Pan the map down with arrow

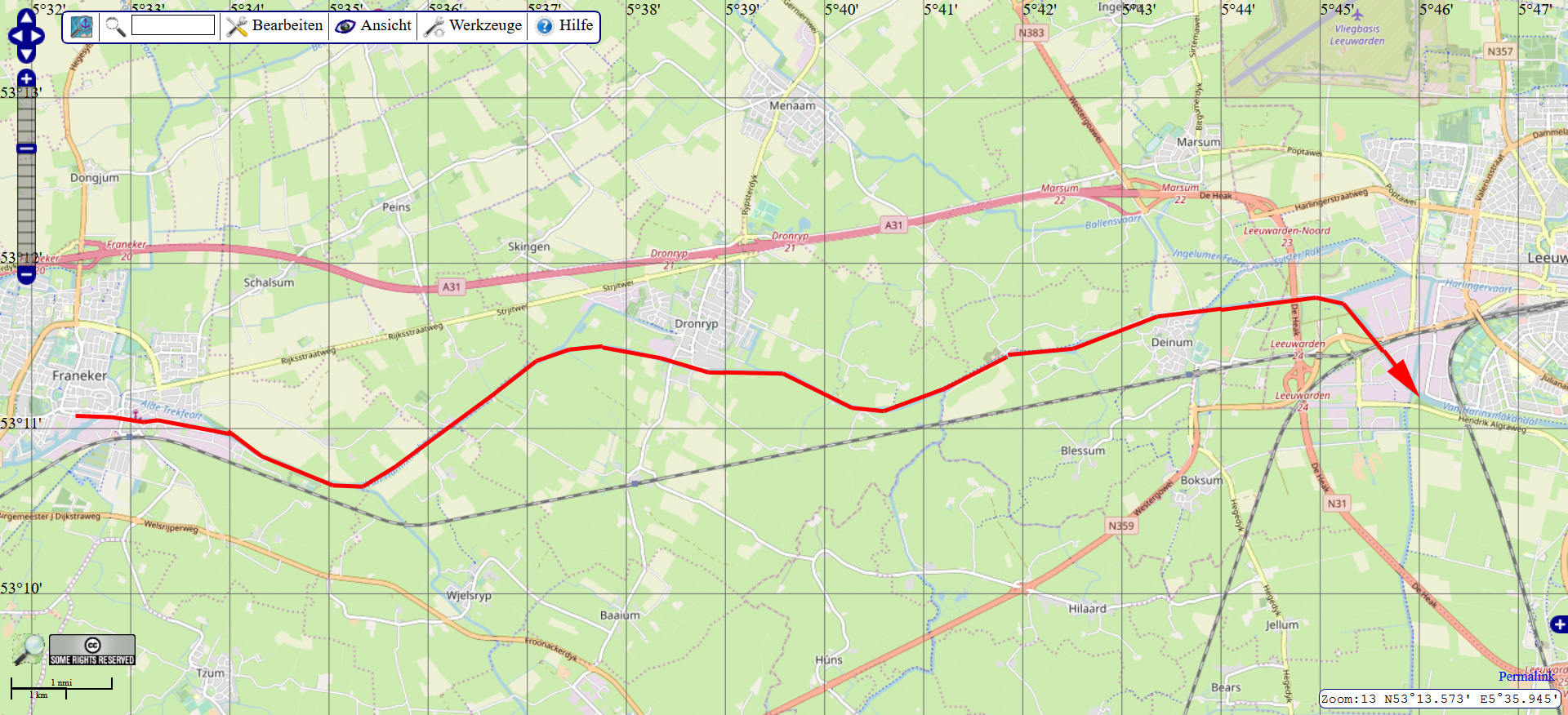(x=26, y=54)
